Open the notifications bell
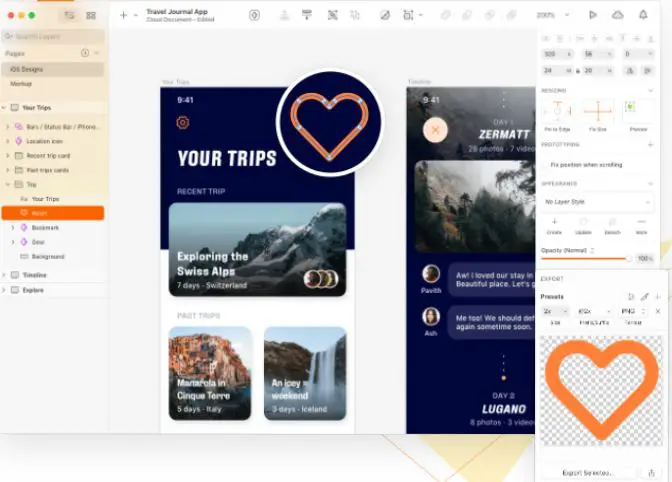672x482 pixels. tap(643, 15)
